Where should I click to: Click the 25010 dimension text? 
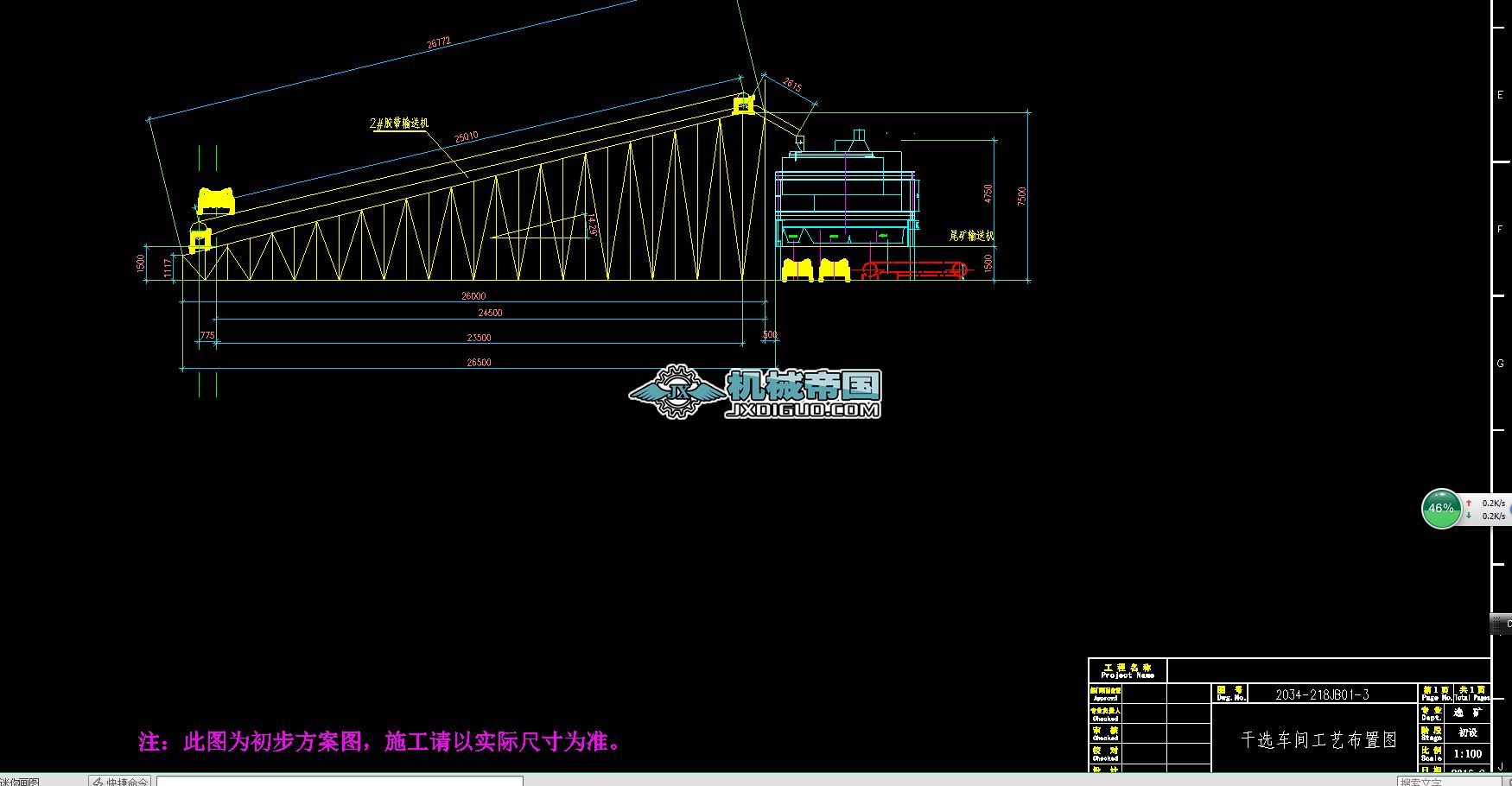467,136
